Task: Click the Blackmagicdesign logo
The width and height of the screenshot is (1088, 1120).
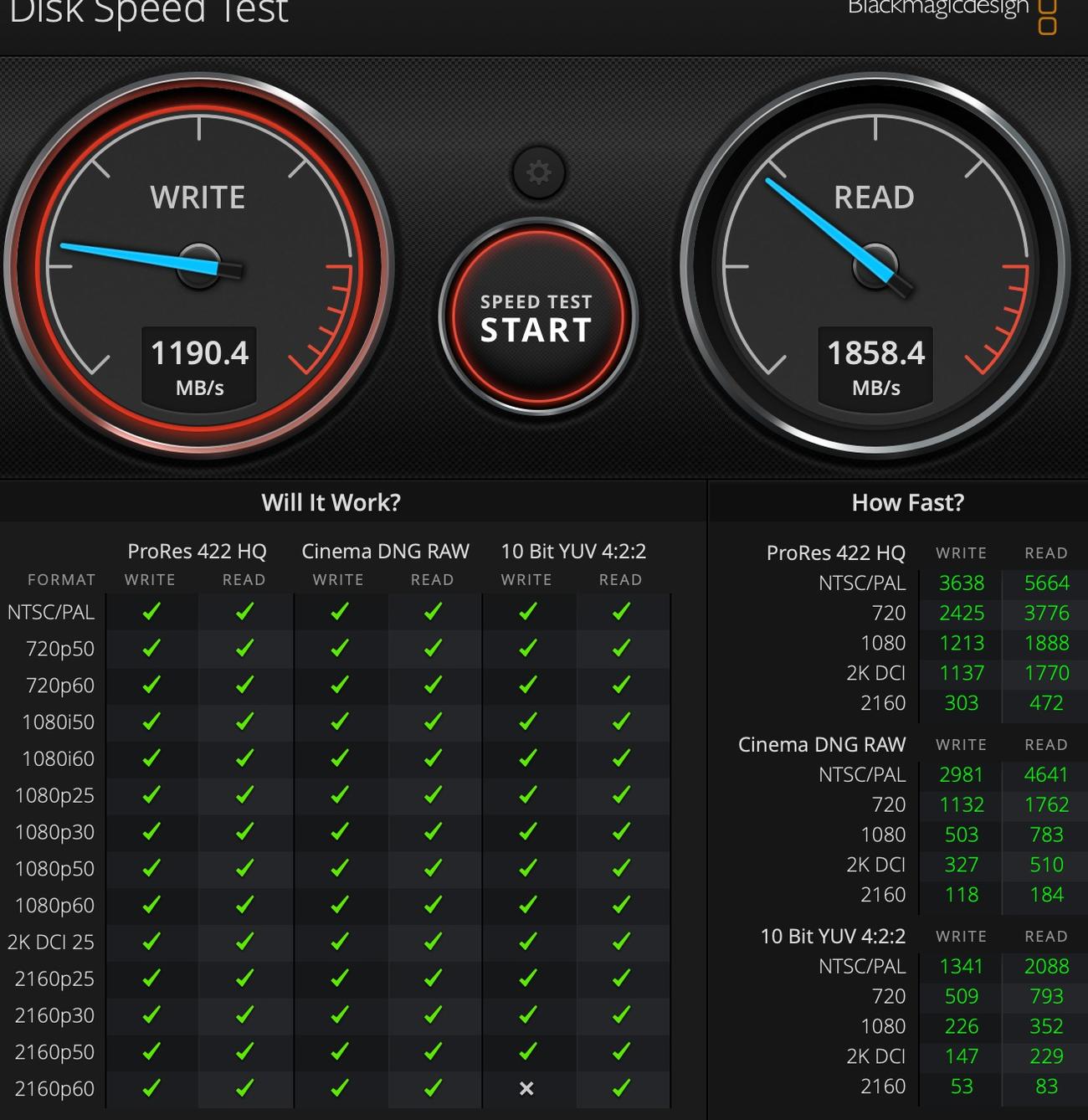Action: pos(952,10)
